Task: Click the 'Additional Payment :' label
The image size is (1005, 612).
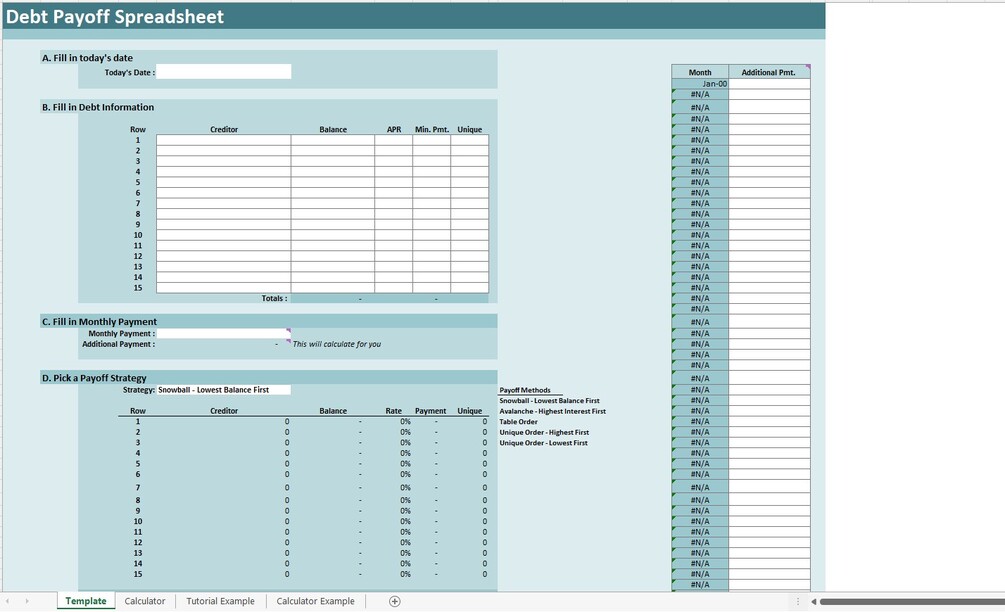Action: coord(119,344)
